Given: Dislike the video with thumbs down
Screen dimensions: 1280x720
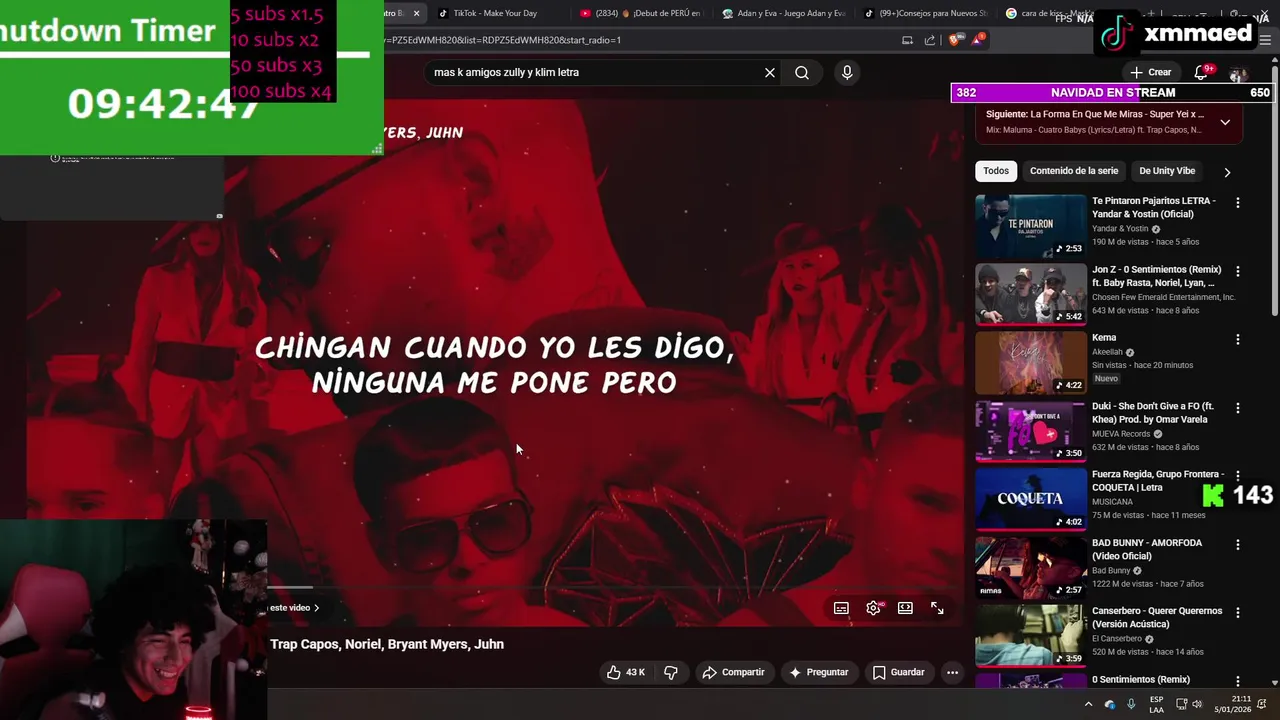Looking at the screenshot, I should coord(671,672).
